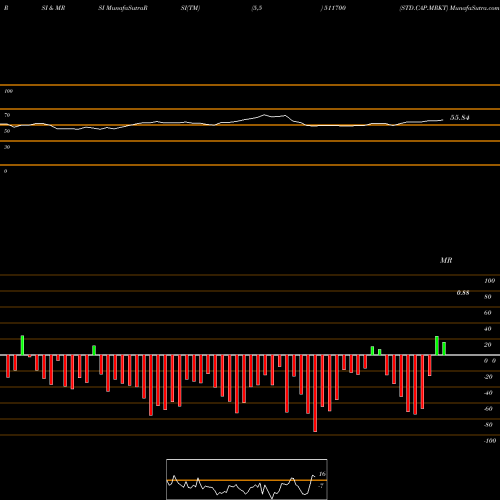Select the longest red MR bar near -95

pos(315,393)
